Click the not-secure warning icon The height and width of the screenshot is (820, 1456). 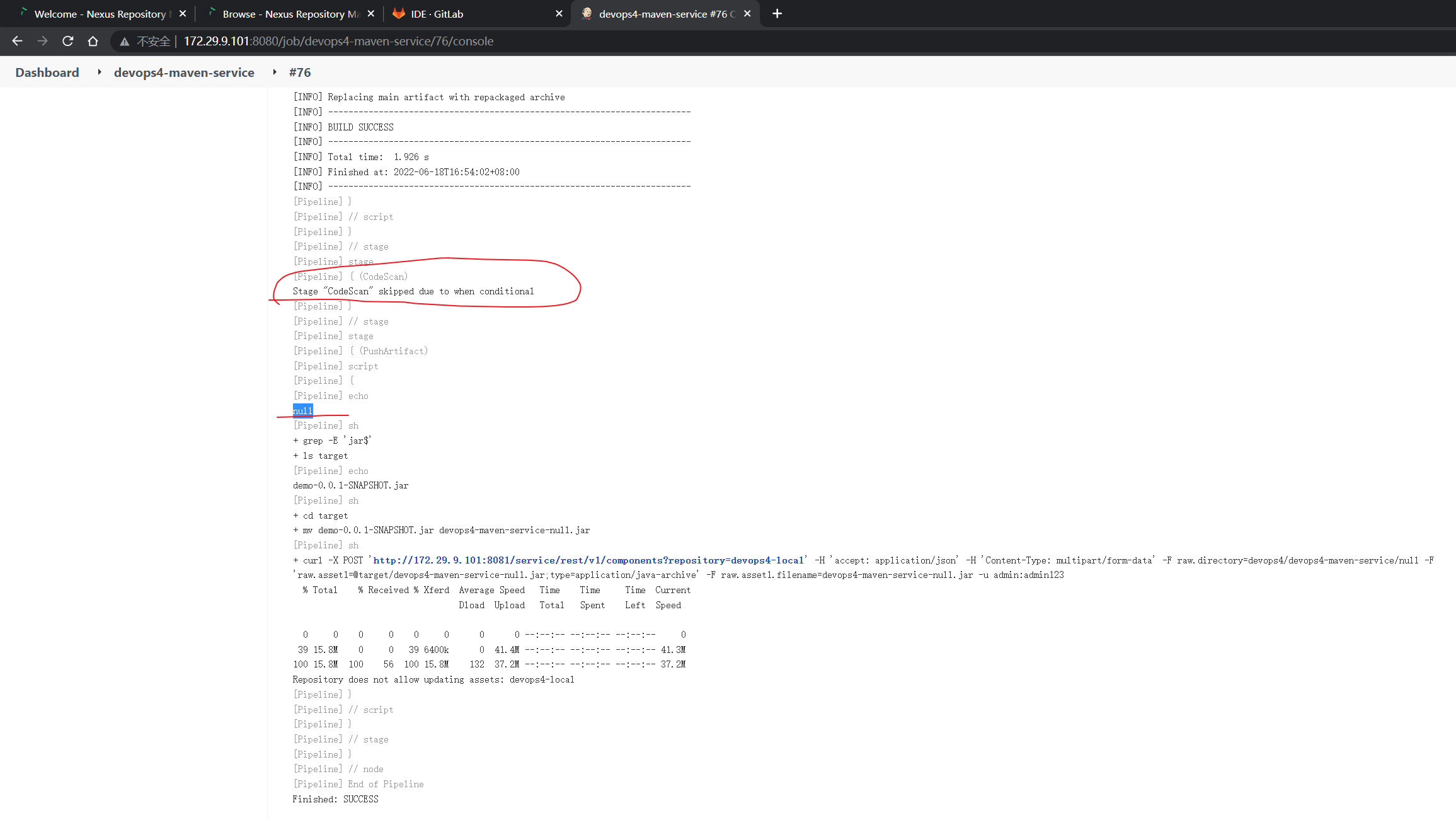(125, 42)
